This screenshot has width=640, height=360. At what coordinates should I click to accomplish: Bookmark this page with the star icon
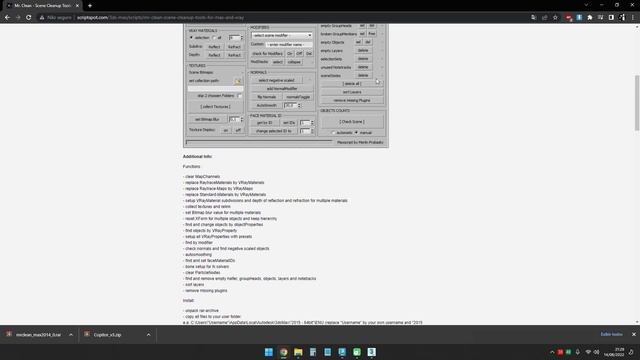[x=555, y=18]
